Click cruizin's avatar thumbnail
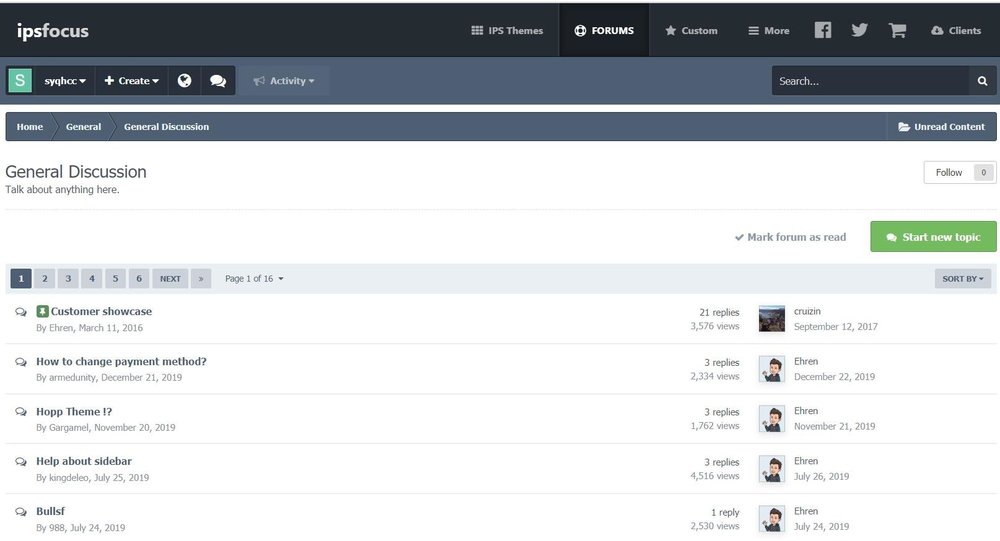Viewport: 1000px width, 541px height. pos(771,319)
